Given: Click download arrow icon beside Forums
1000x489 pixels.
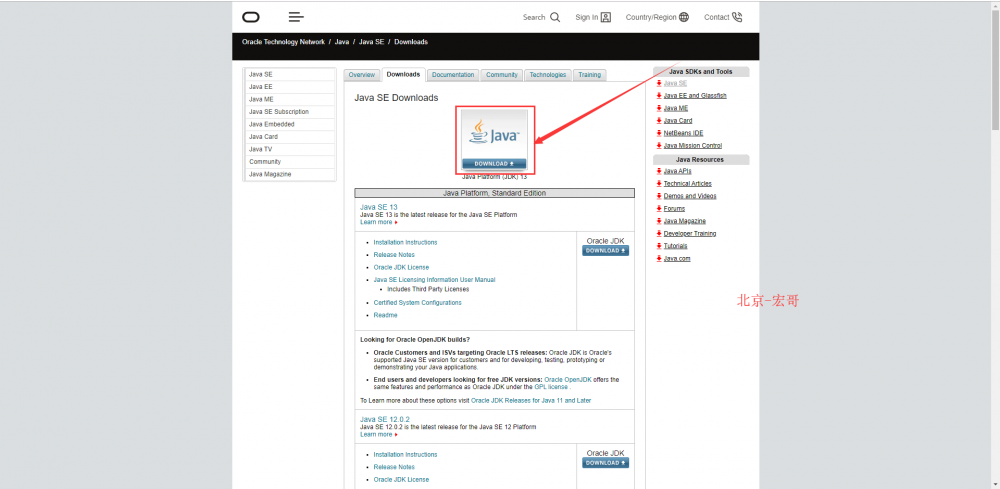Looking at the screenshot, I should coord(659,208).
